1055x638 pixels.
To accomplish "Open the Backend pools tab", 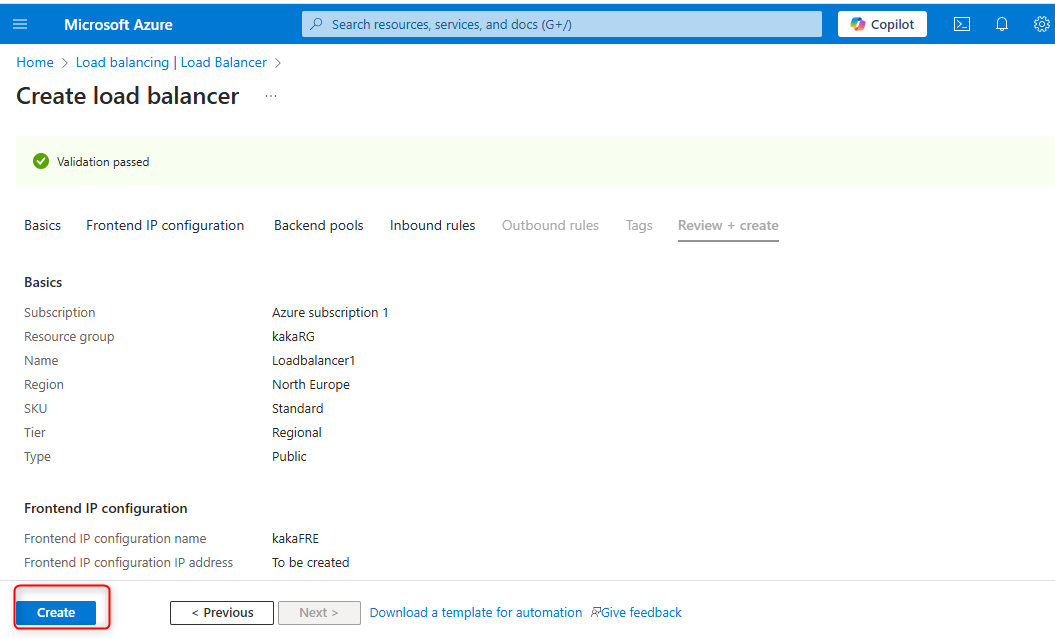I will [318, 225].
